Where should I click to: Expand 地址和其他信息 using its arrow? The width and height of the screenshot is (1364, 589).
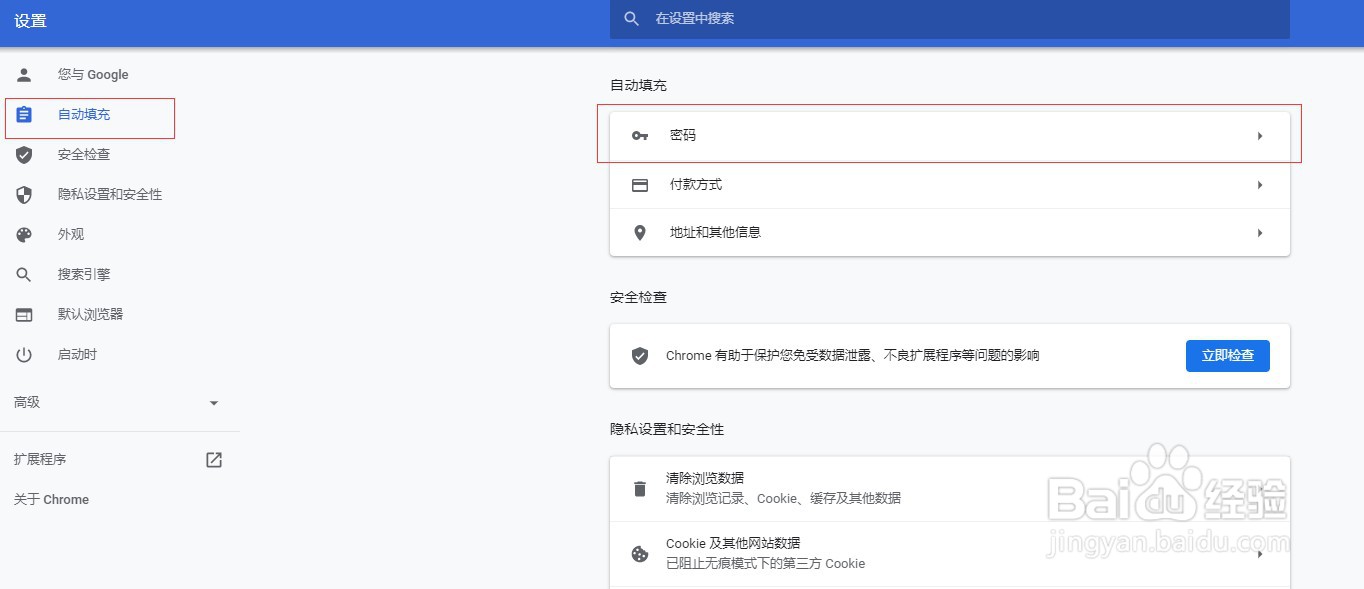tap(1260, 232)
